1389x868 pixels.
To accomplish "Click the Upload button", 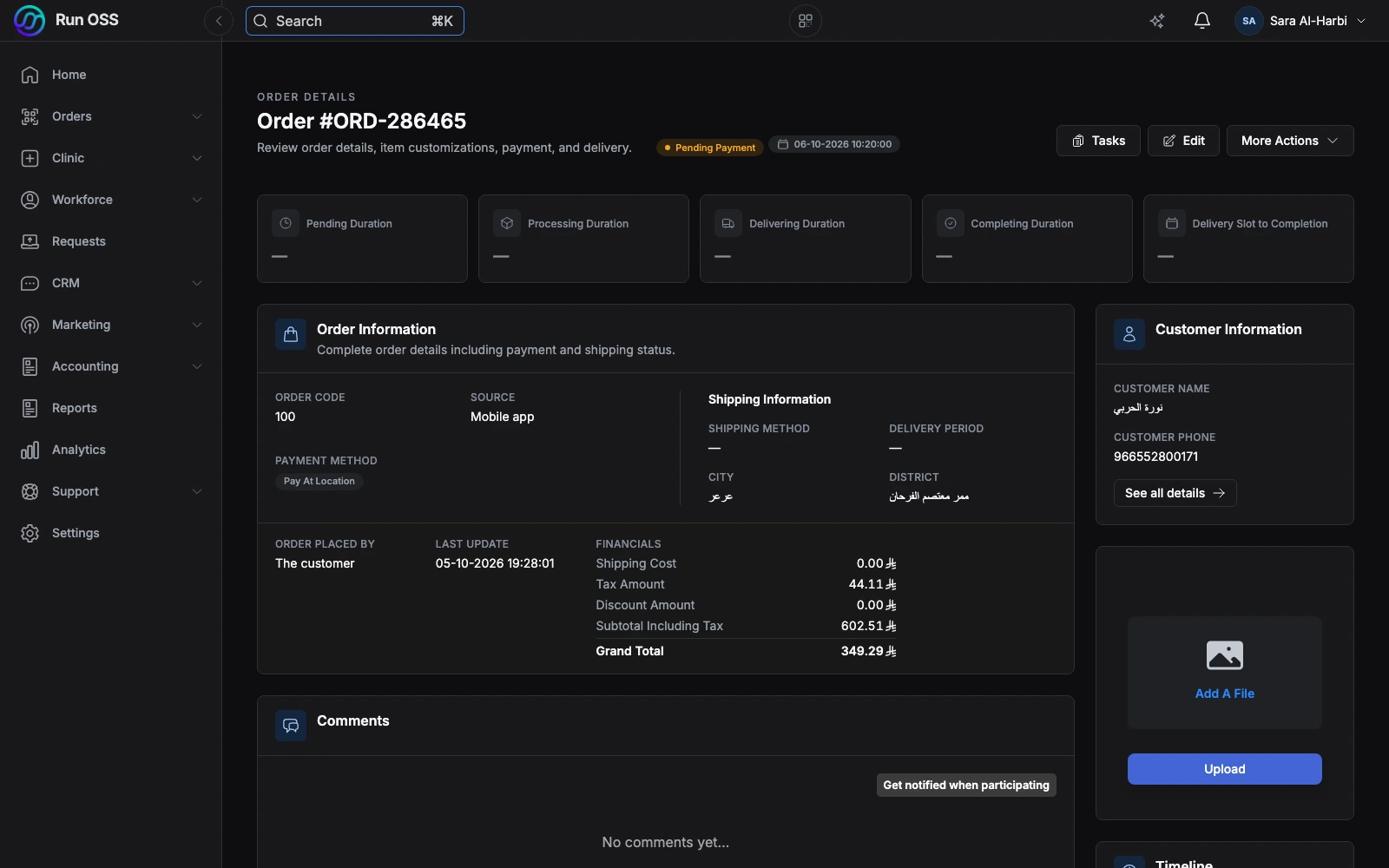I will pyautogui.click(x=1224, y=769).
